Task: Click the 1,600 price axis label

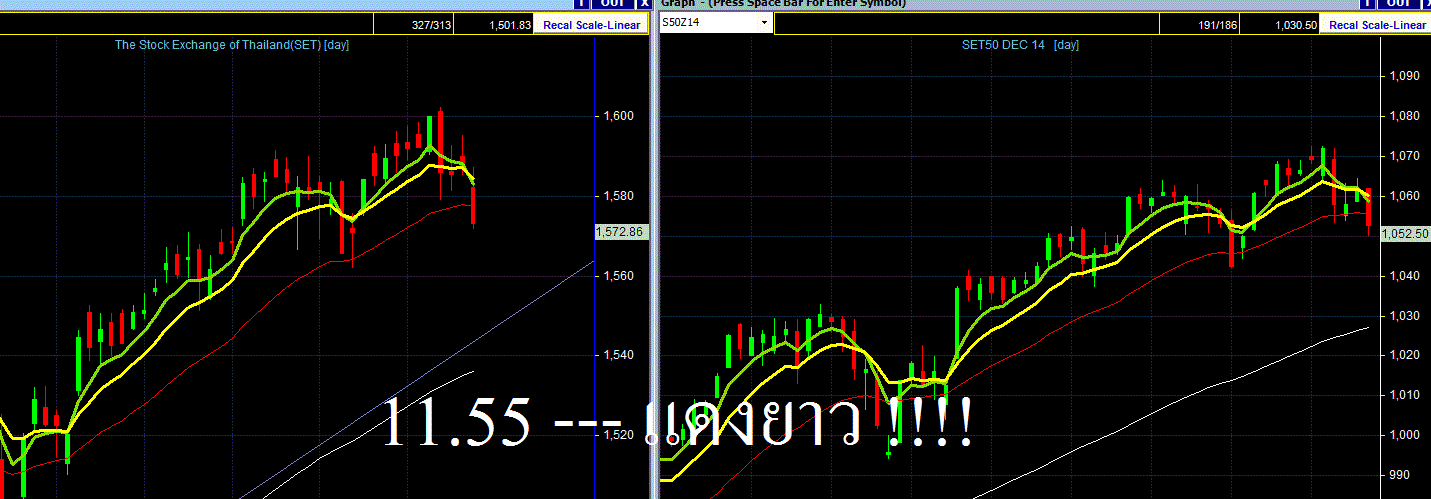Action: [x=618, y=116]
